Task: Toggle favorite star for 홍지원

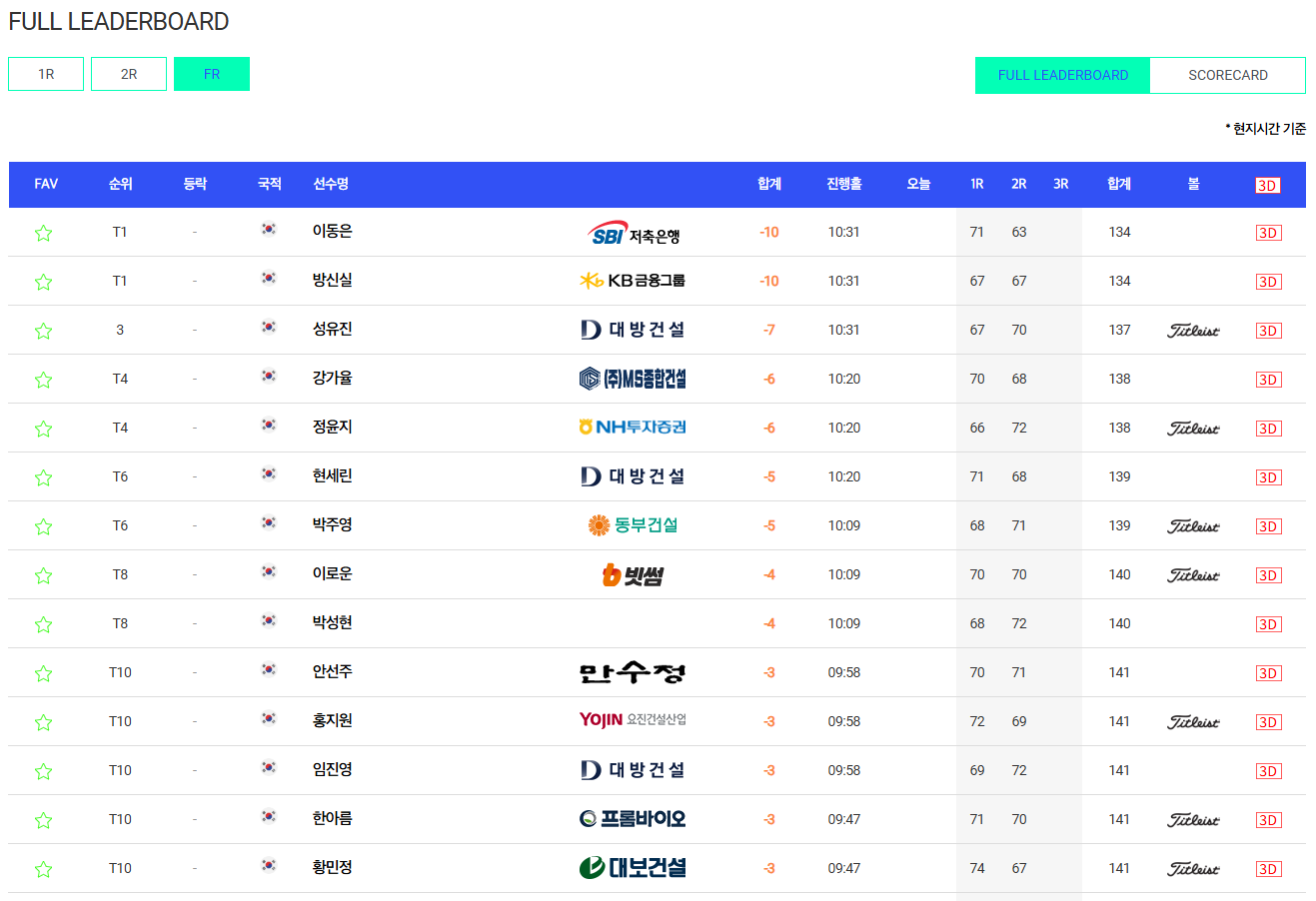Action: 43,722
